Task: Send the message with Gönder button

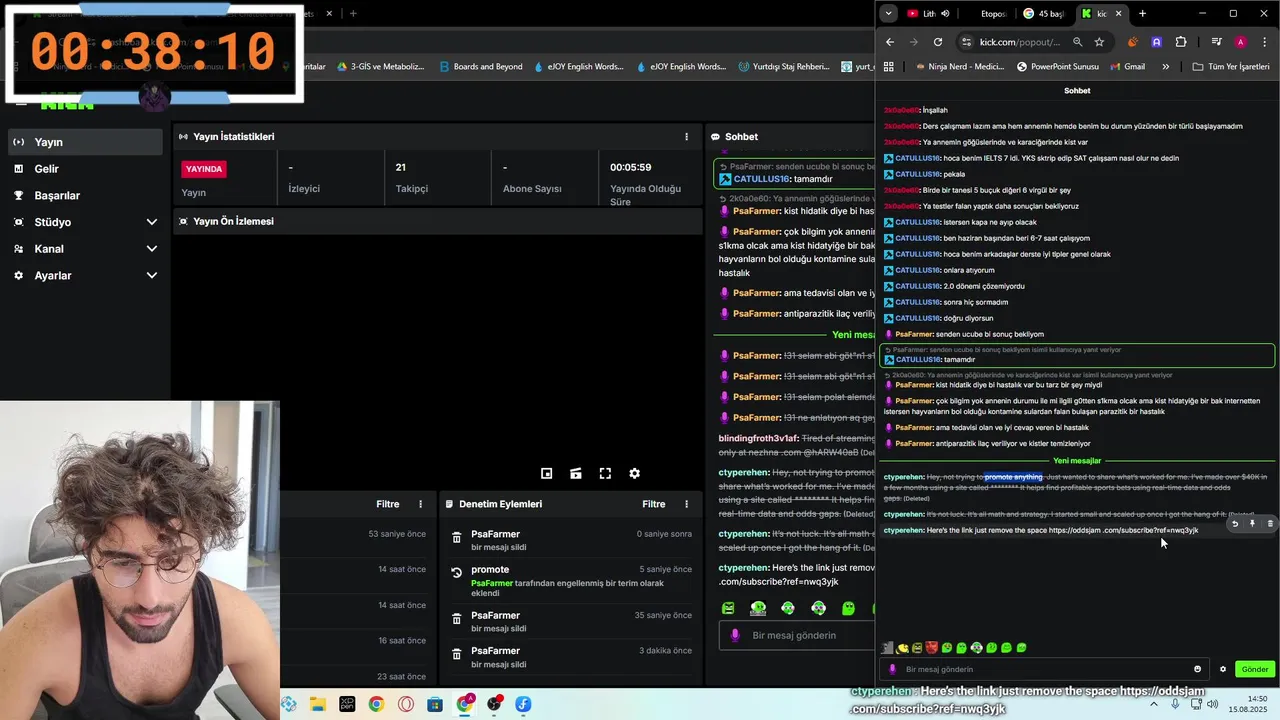Action: pos(1254,669)
